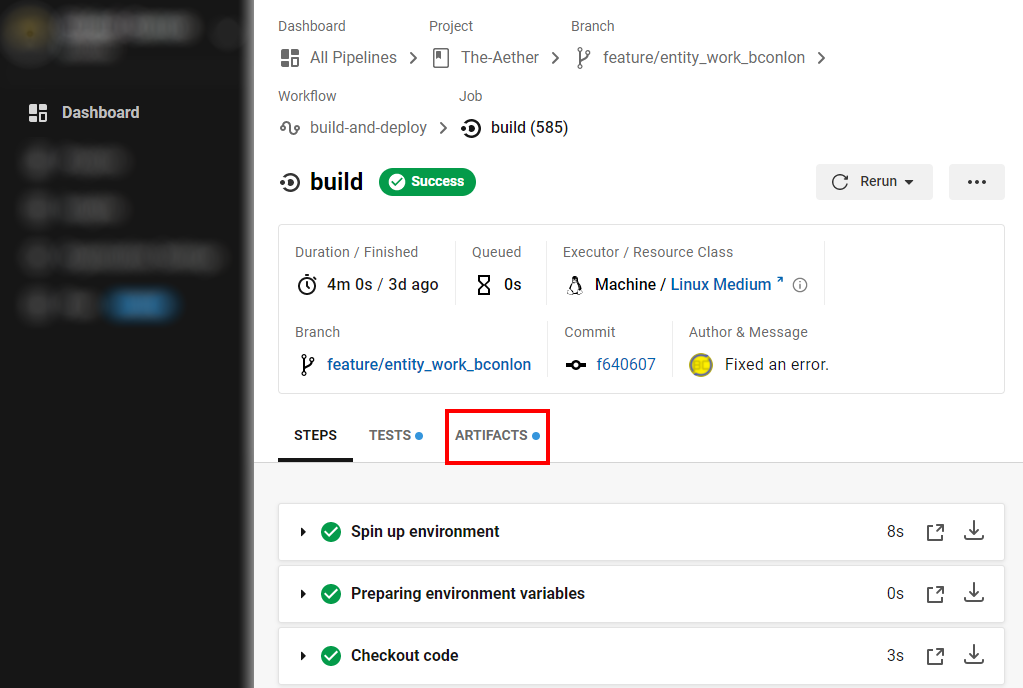Click the Spin up environment success checkmark

pos(331,532)
